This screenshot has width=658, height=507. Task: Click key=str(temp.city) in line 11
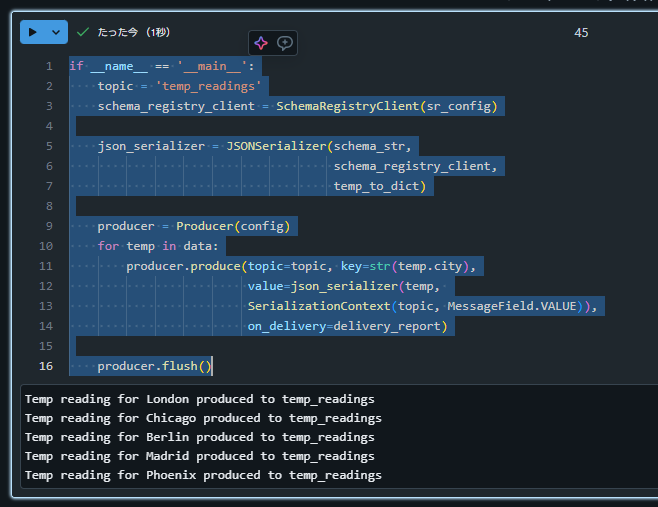(x=405, y=266)
